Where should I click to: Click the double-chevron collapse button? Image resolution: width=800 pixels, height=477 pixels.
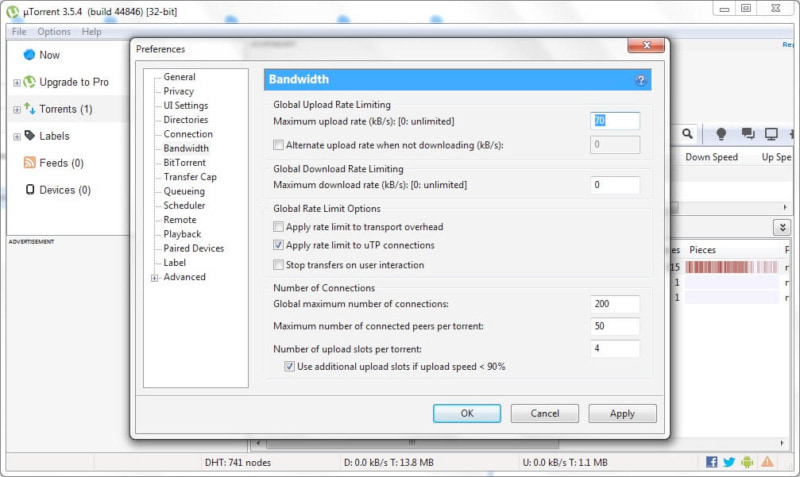tap(782, 228)
